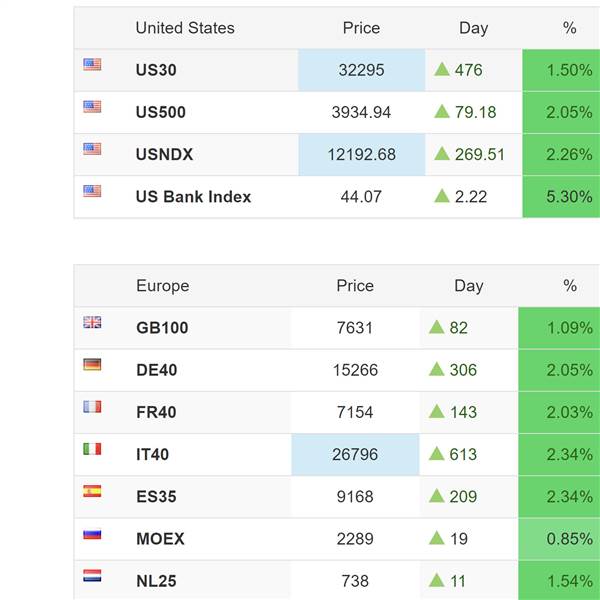Click the Spanish flag icon beside ES35
600x600 pixels.
(92, 491)
